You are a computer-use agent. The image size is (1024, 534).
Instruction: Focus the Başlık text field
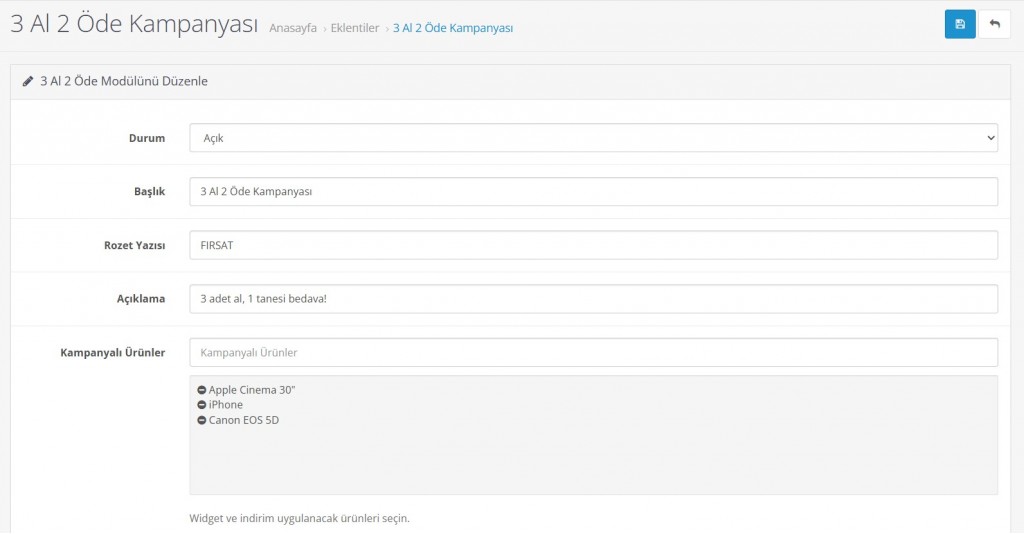pos(593,191)
